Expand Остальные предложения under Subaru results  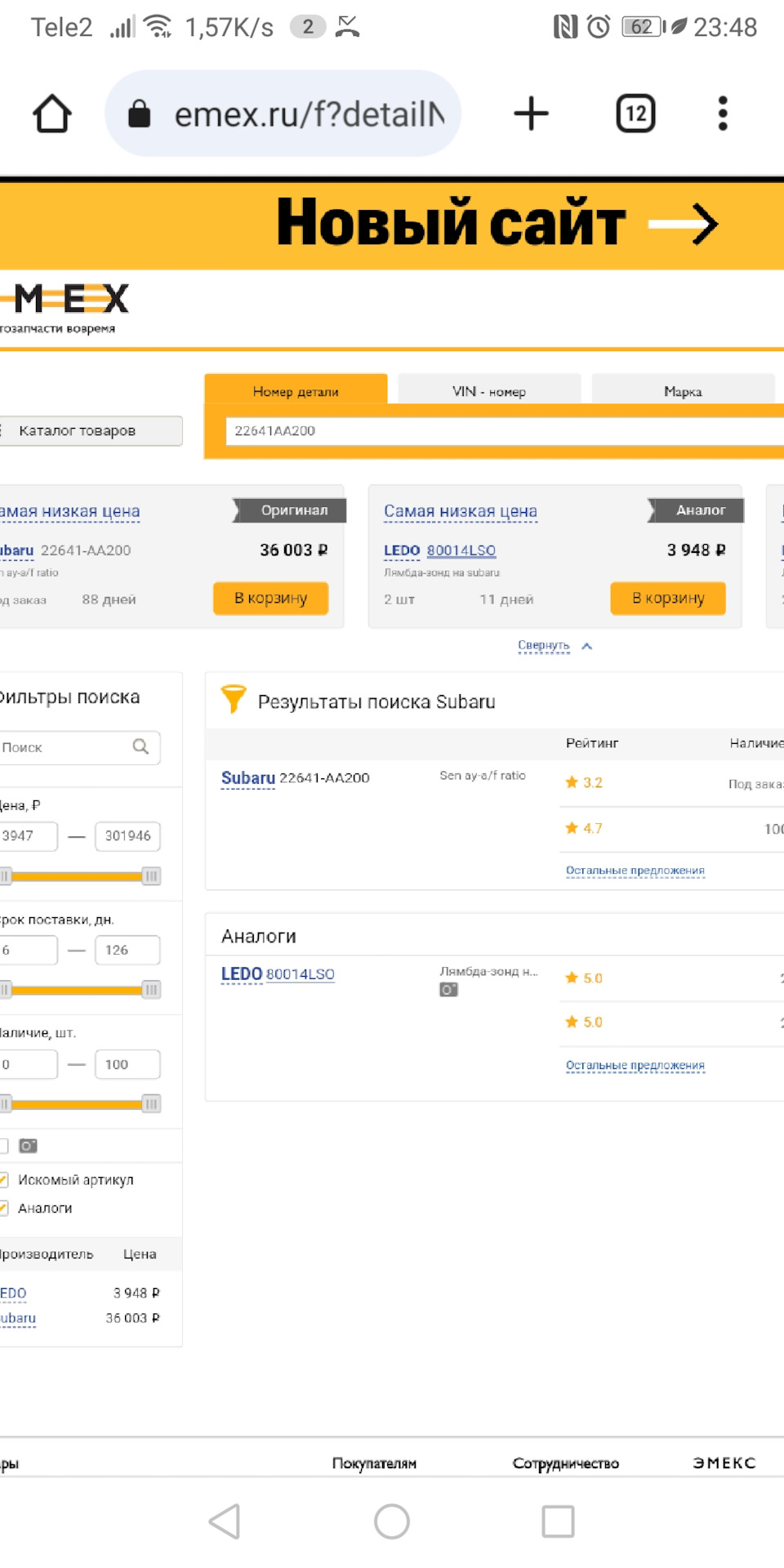(x=635, y=871)
